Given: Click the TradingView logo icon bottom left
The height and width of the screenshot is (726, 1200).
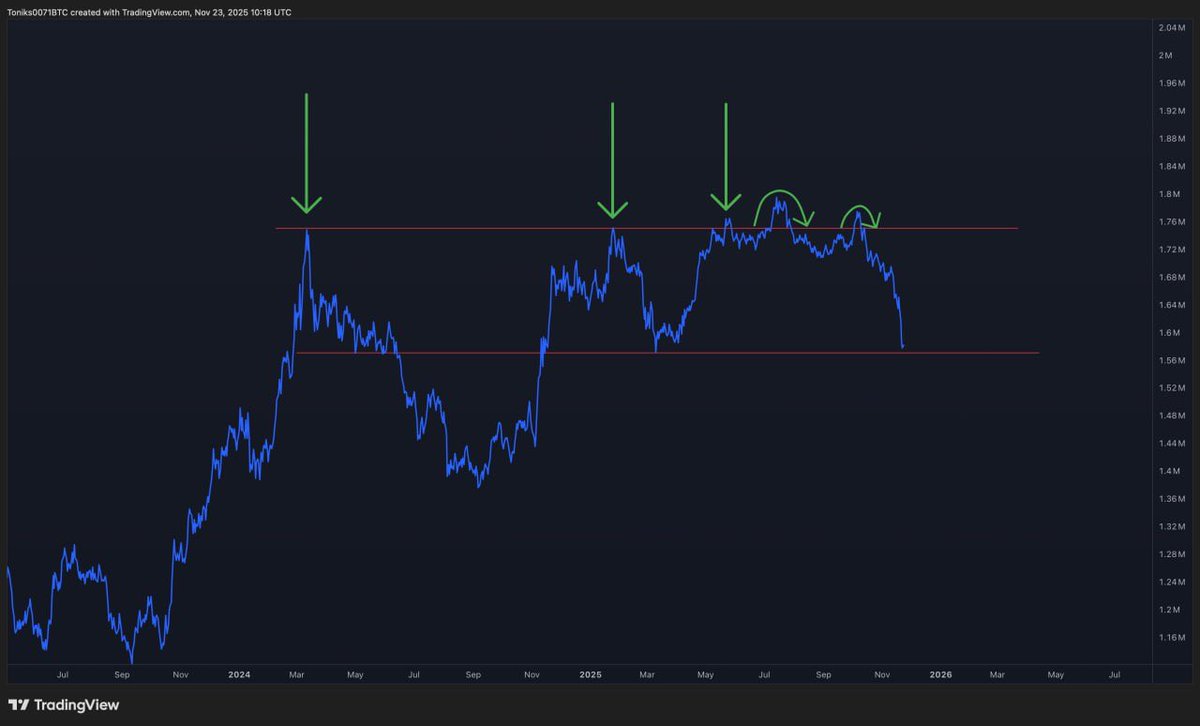Looking at the screenshot, I should pos(19,705).
